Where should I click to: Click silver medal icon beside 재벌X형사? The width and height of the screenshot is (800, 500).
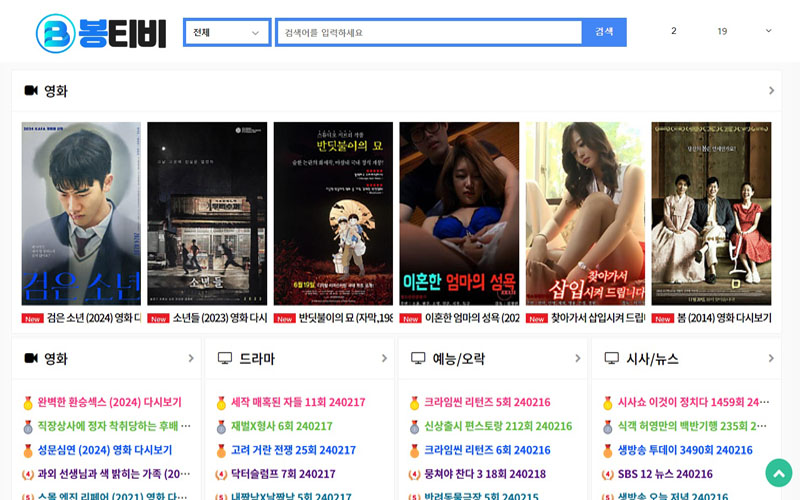tap(221, 427)
